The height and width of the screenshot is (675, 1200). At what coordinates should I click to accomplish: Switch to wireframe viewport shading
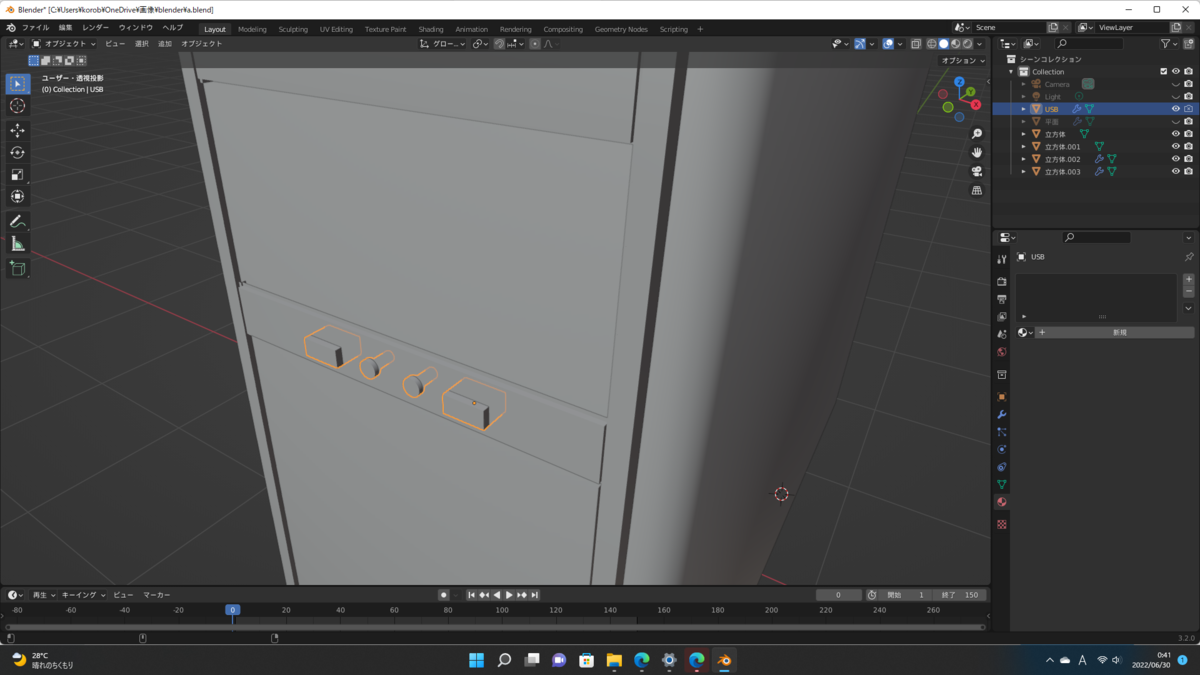click(932, 44)
